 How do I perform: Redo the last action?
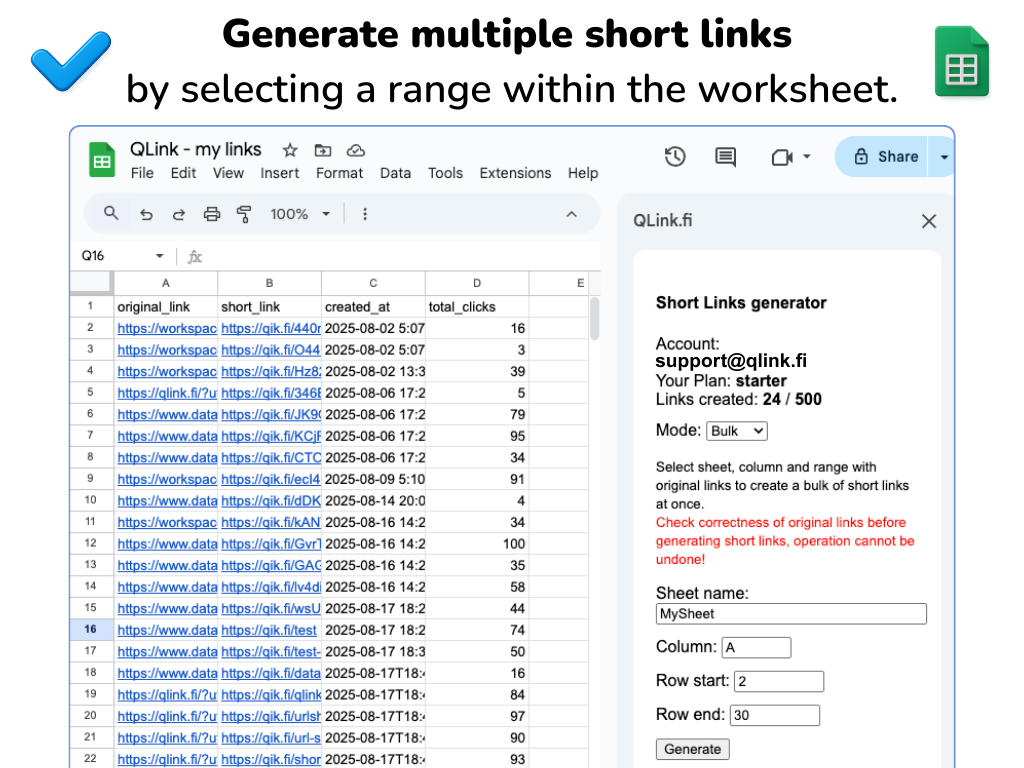pos(178,214)
